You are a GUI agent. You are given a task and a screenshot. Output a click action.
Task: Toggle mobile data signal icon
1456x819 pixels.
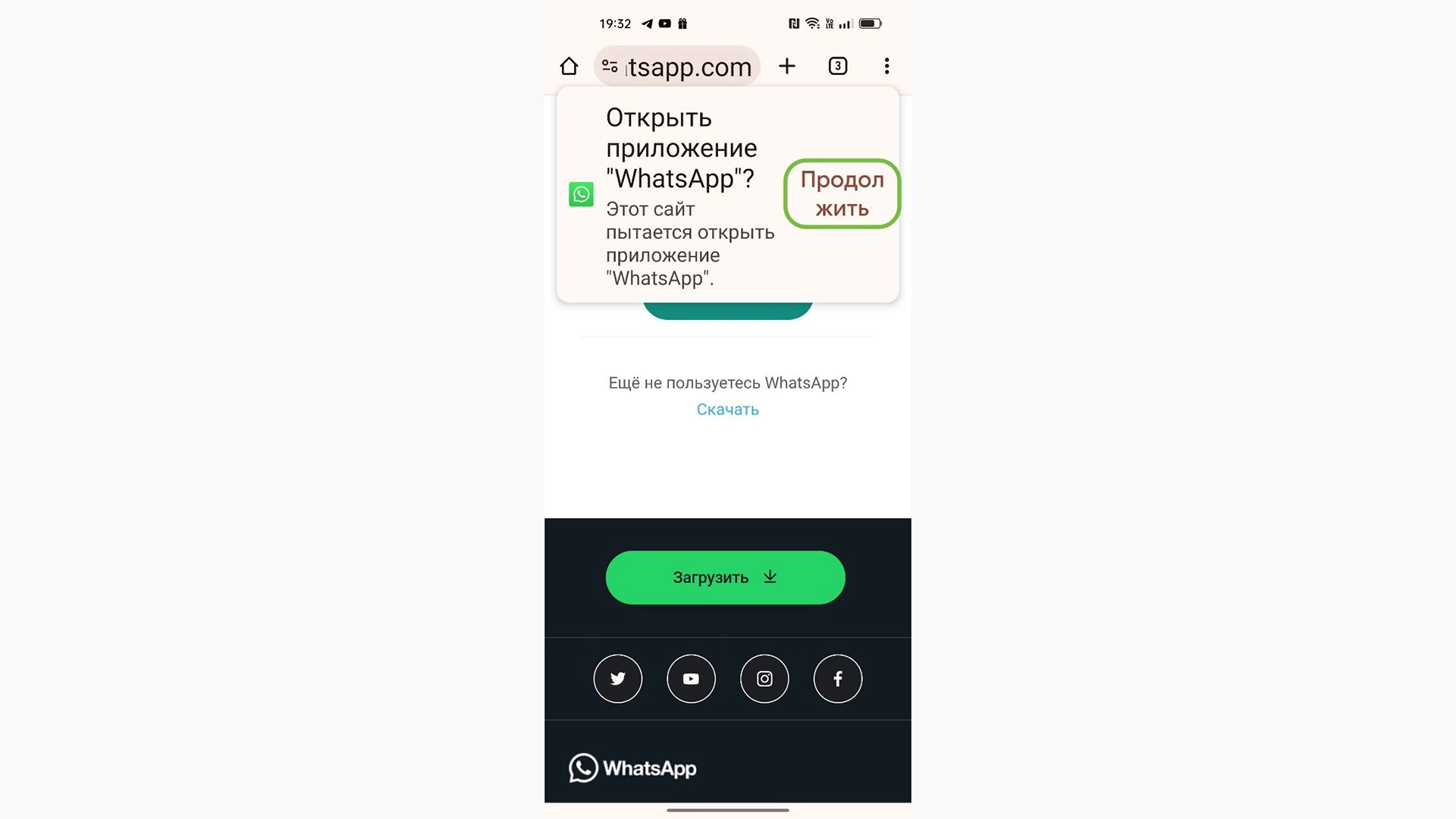(843, 23)
